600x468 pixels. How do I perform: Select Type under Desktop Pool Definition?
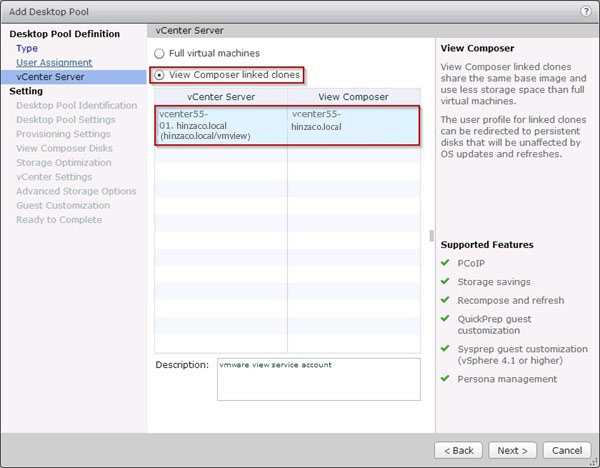27,48
